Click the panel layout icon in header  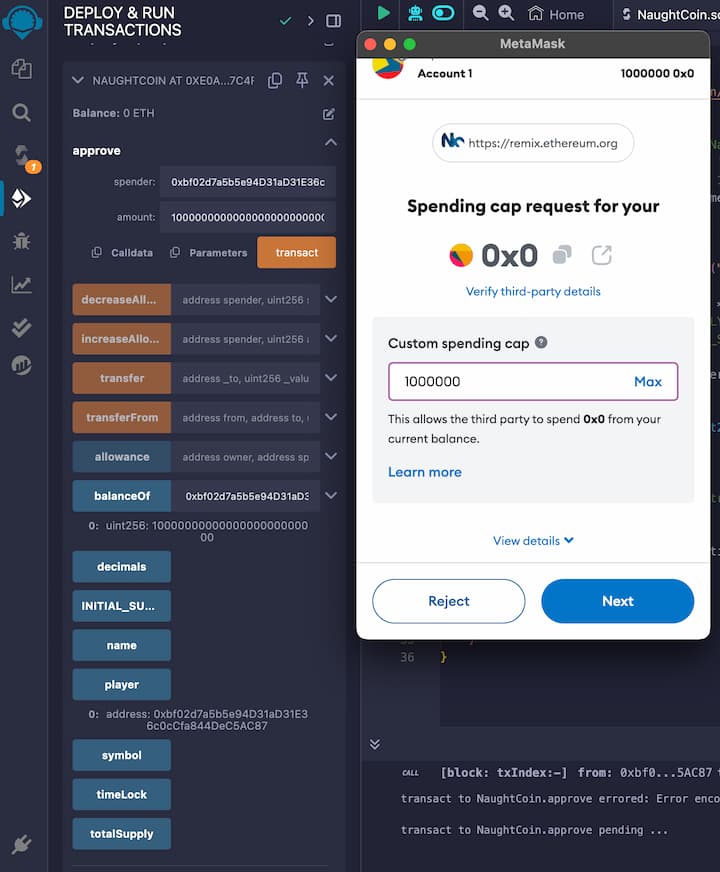[334, 21]
